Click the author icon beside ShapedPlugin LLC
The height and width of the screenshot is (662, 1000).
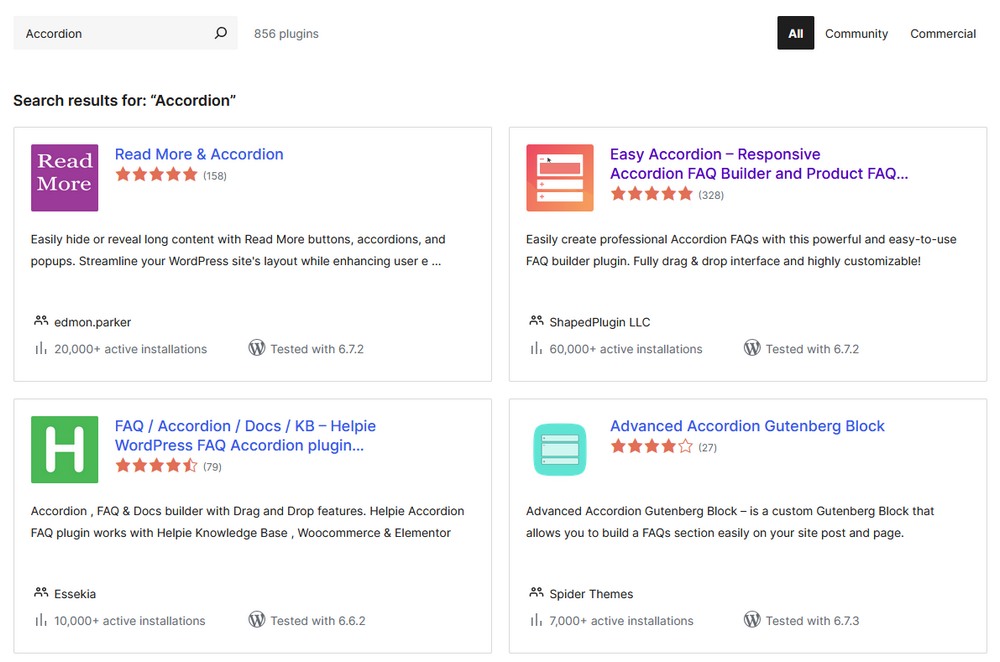point(536,321)
